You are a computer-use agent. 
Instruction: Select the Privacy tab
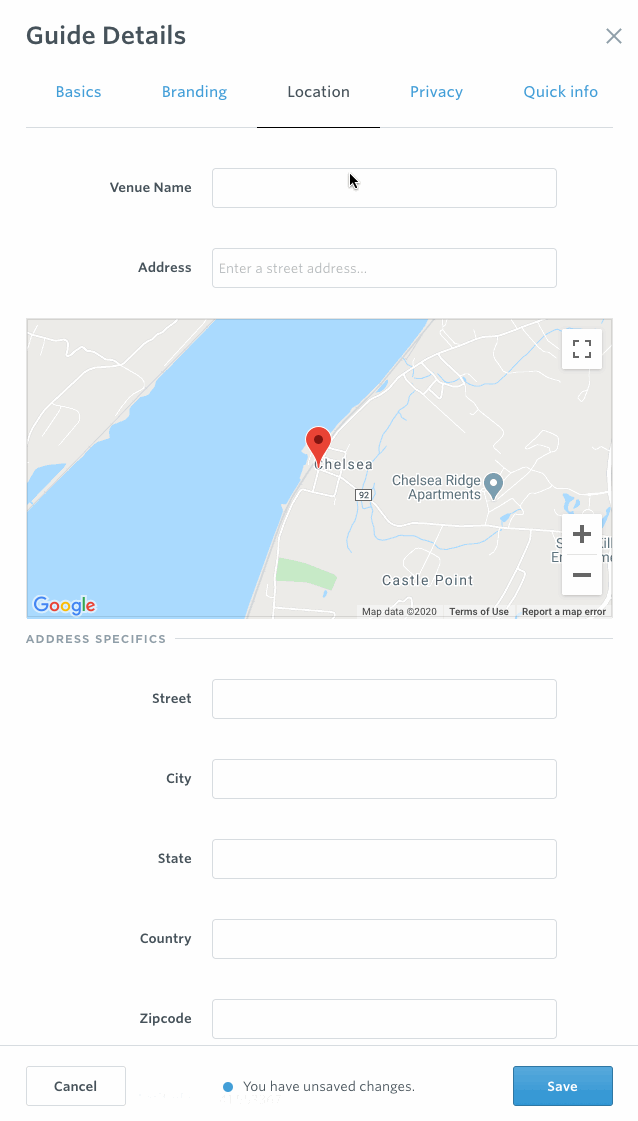click(x=436, y=91)
